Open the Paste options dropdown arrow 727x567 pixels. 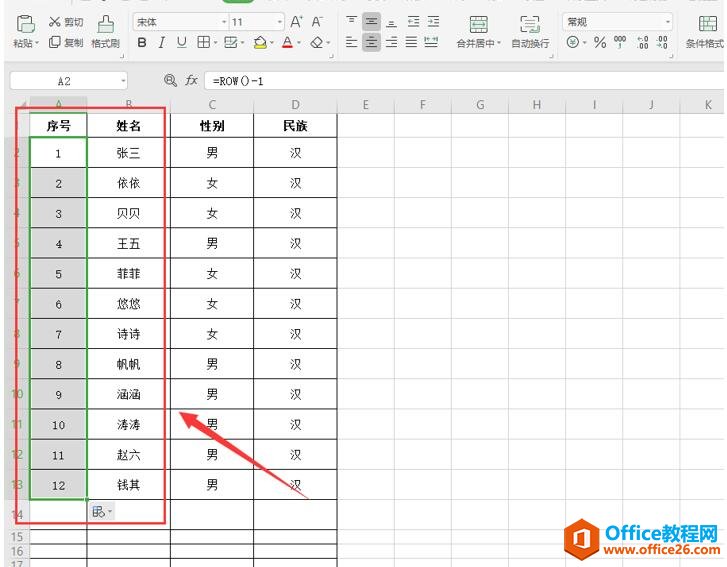37,43
